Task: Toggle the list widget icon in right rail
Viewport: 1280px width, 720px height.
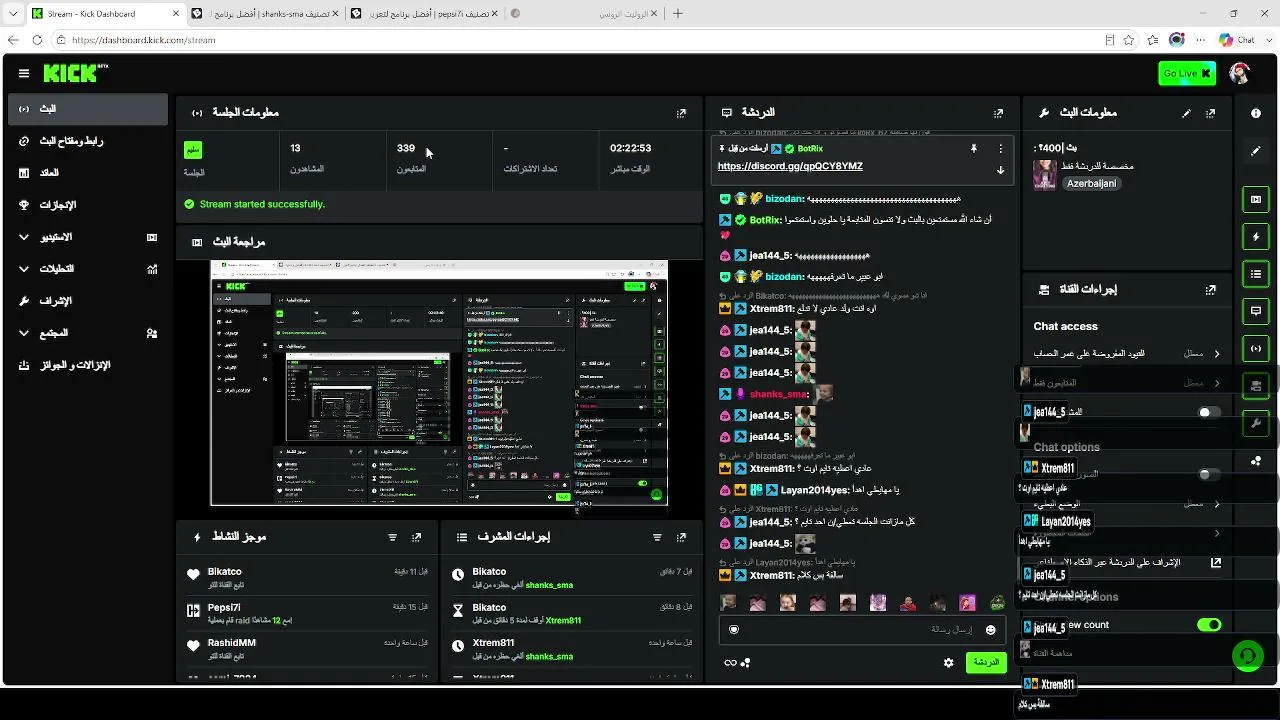Action: [1256, 274]
